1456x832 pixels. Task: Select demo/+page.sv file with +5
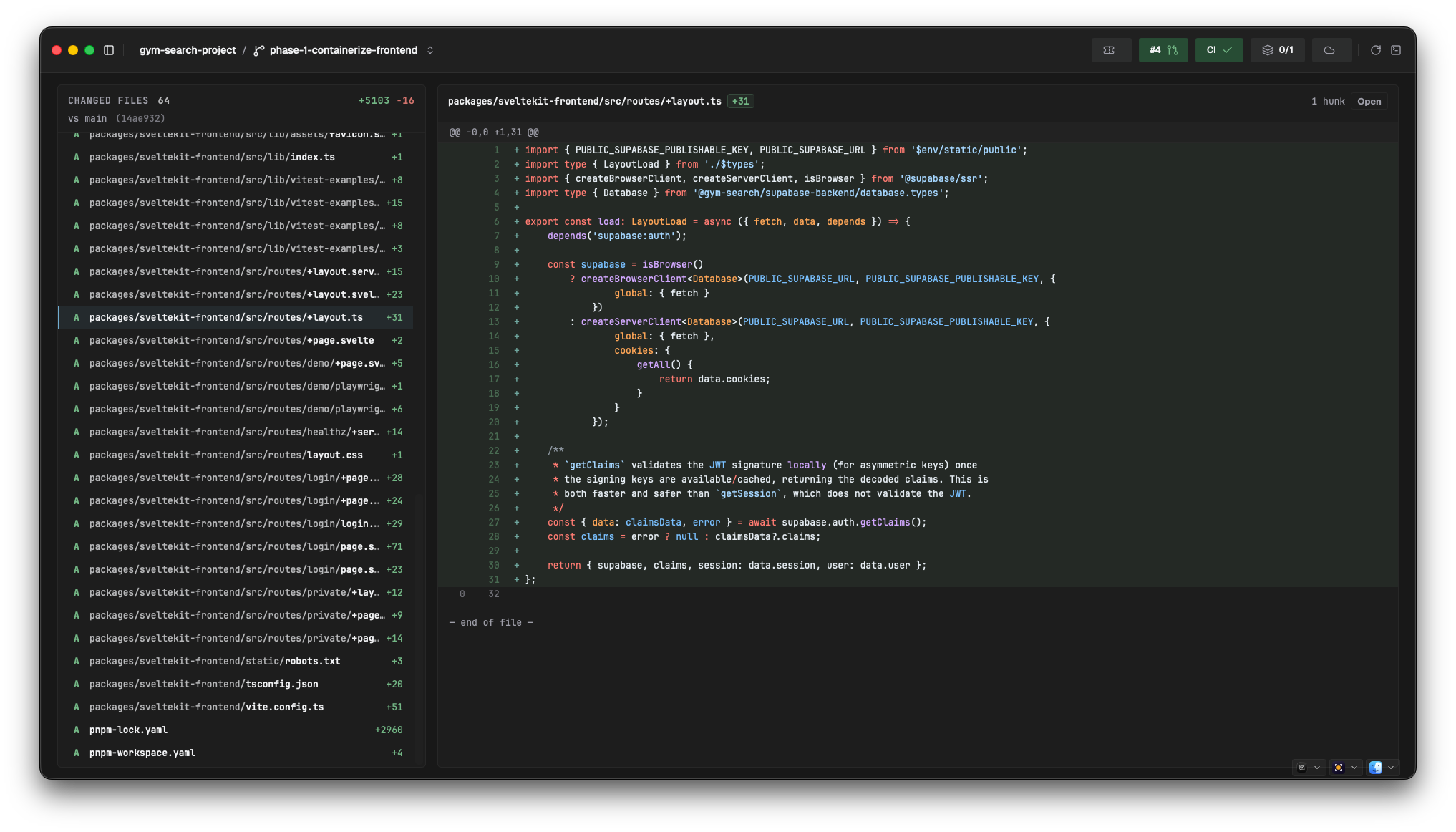pos(236,363)
